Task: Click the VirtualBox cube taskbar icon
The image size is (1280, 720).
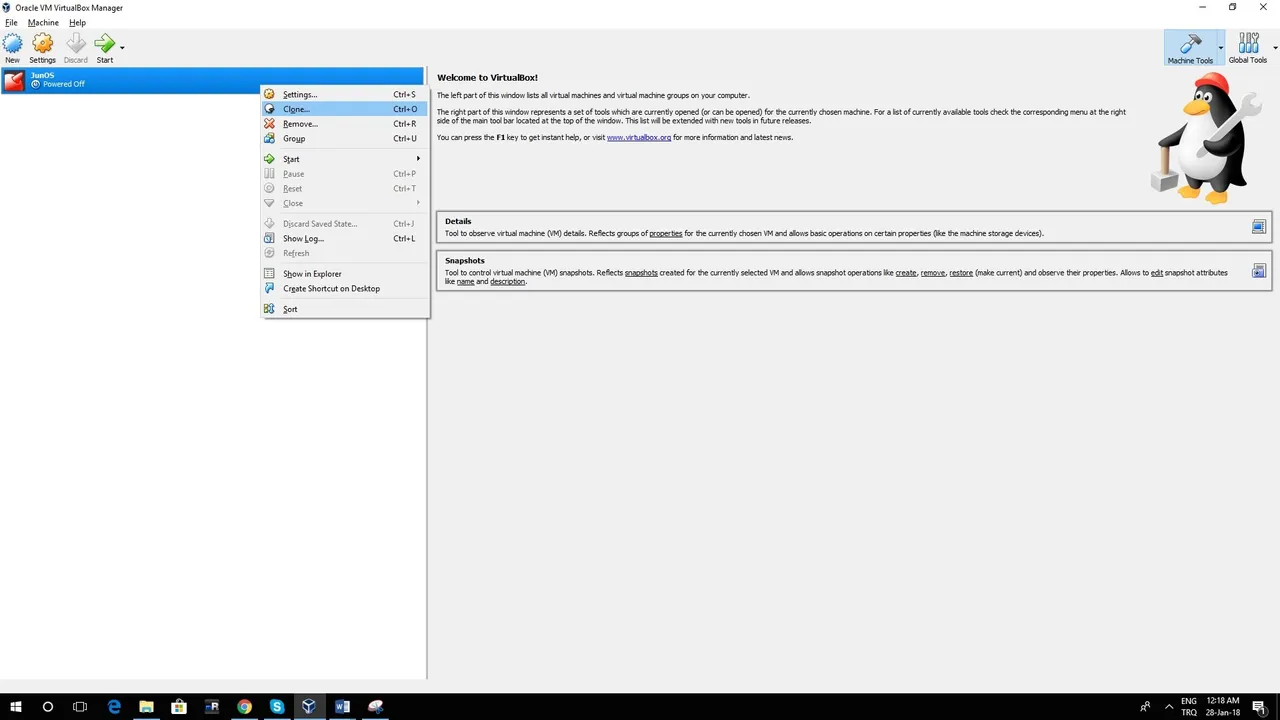Action: point(309,706)
